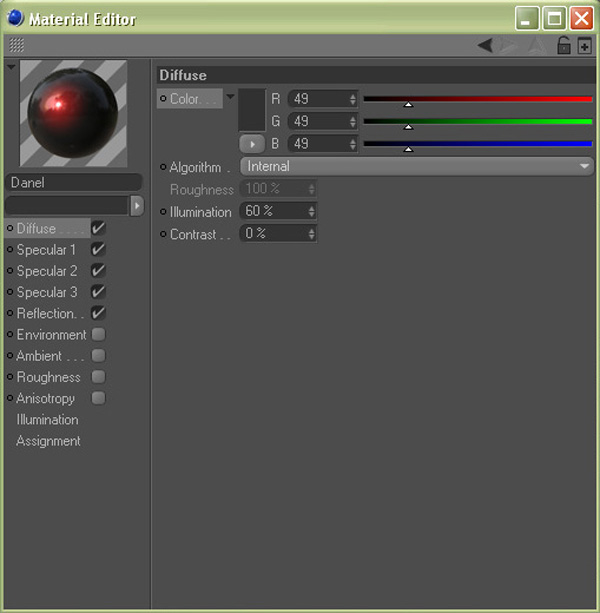Disable the Diffuse channel checkbox
Screen dimensions: 600x613
98,228
